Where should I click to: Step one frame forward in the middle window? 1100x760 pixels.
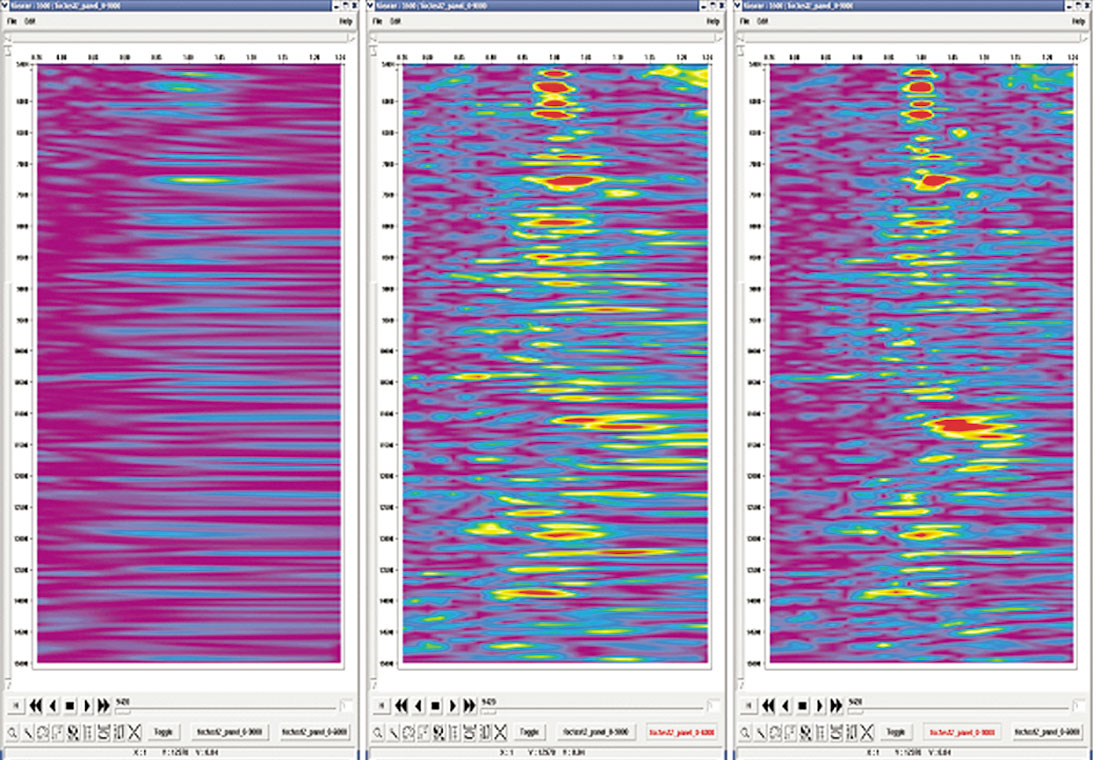(453, 705)
